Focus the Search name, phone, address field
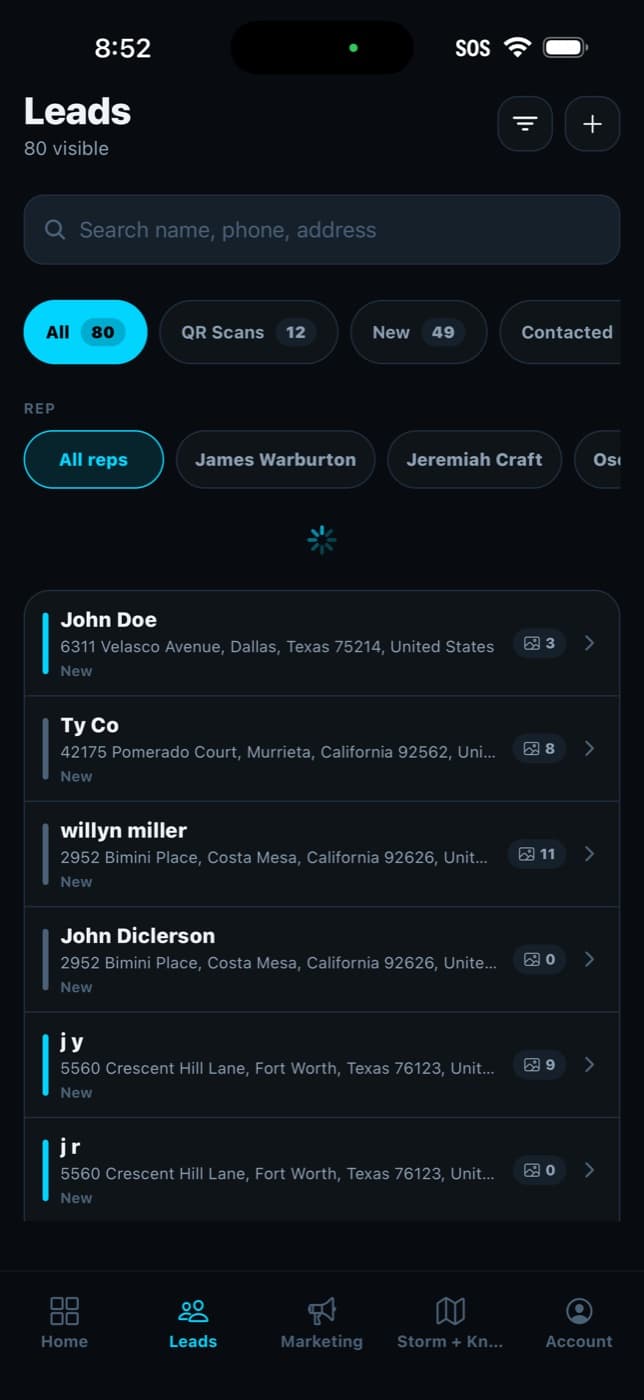The height and width of the screenshot is (1400, 644). click(x=322, y=230)
